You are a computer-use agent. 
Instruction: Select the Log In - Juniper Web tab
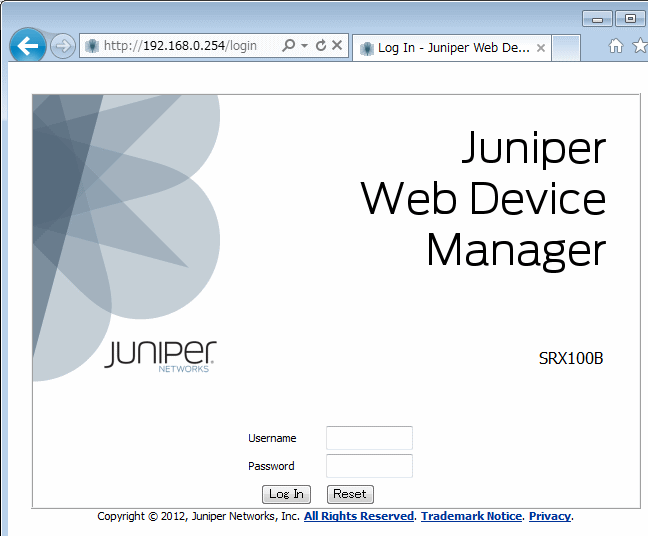(x=452, y=48)
